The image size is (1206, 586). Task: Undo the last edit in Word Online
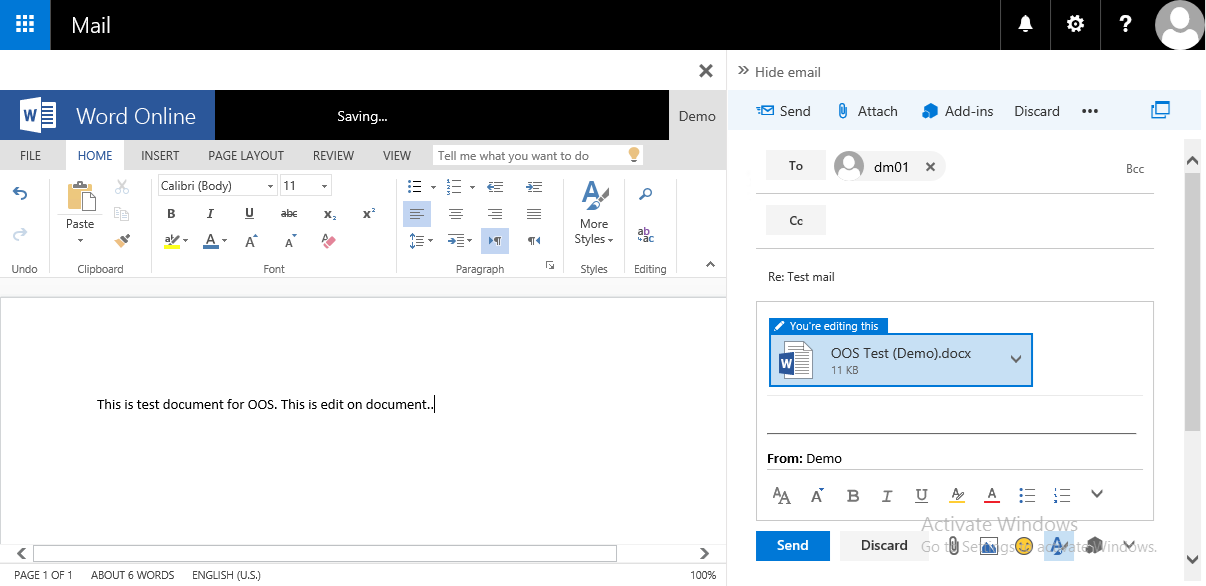[x=20, y=194]
